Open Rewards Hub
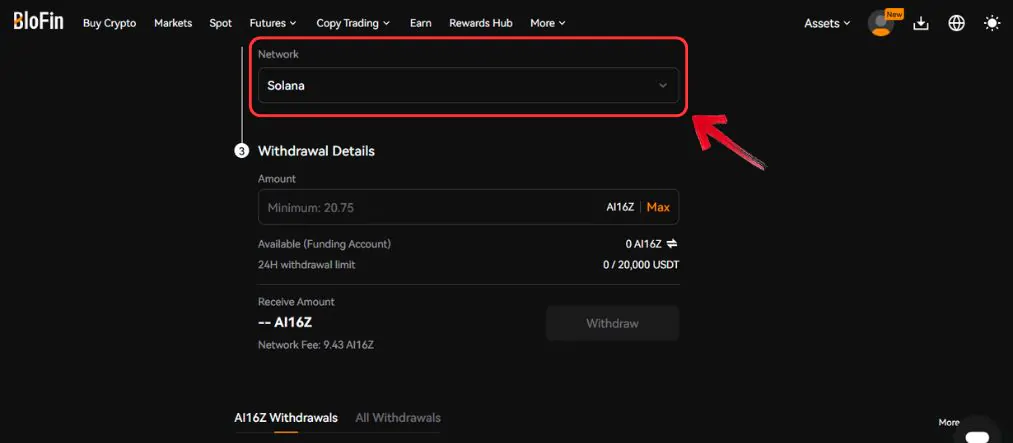 coord(481,23)
